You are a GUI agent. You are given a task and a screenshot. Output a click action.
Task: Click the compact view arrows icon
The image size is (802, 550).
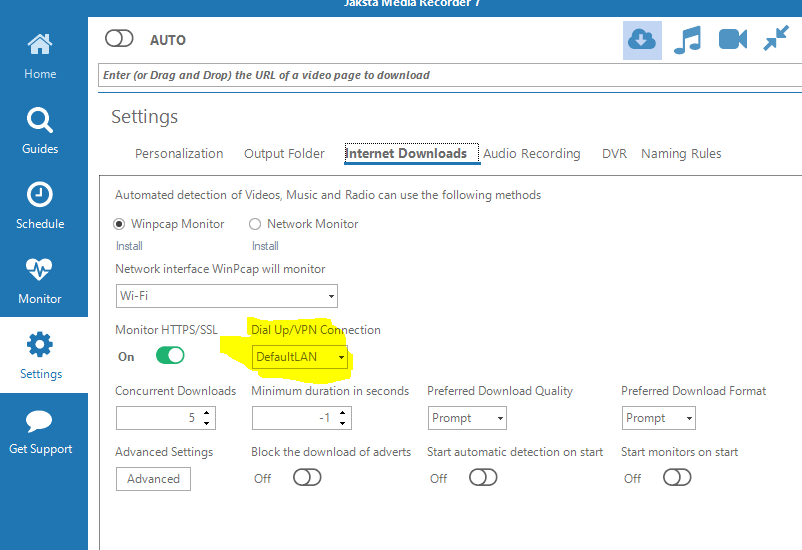point(776,38)
